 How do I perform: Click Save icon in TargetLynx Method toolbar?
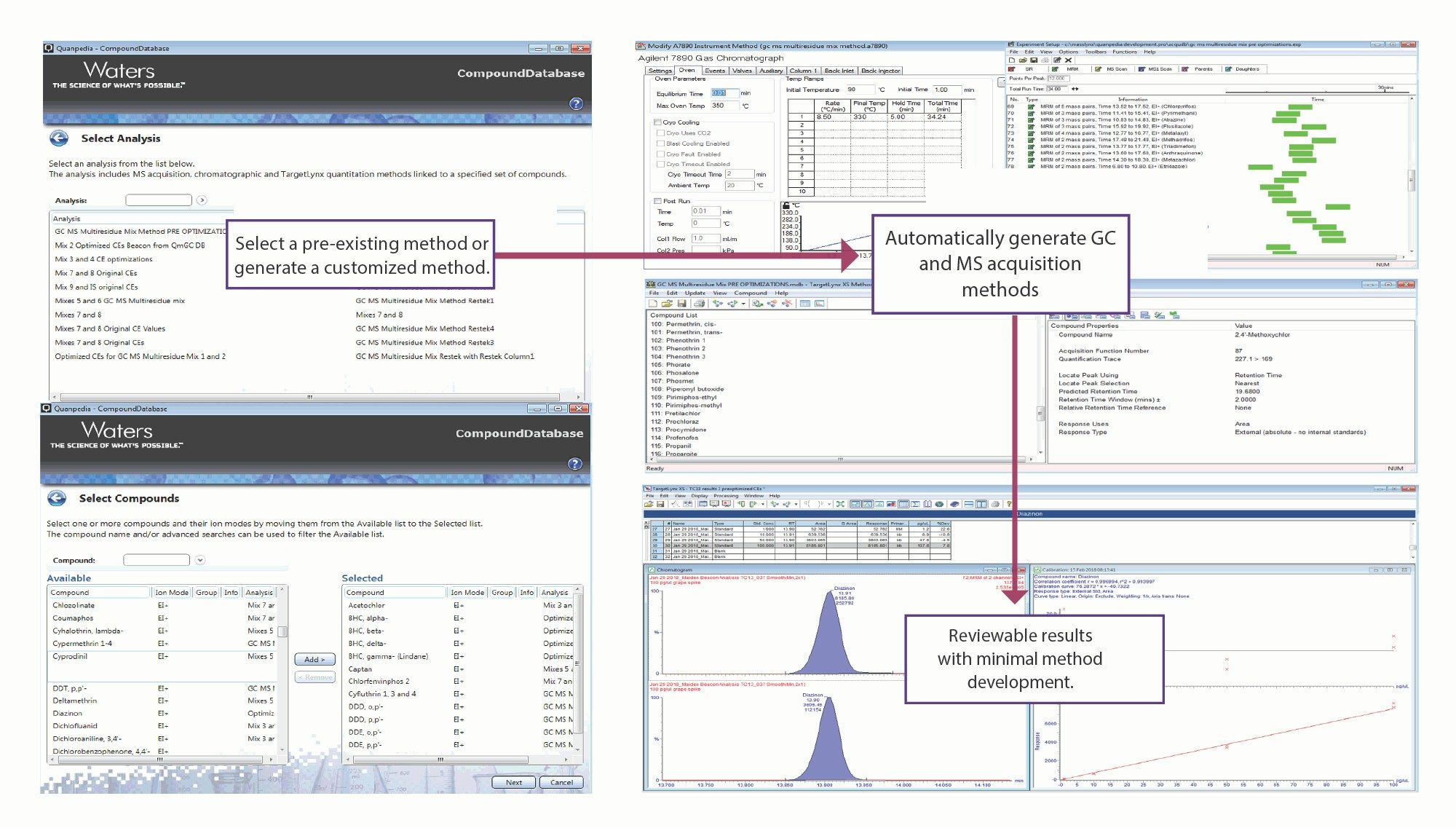tap(681, 304)
